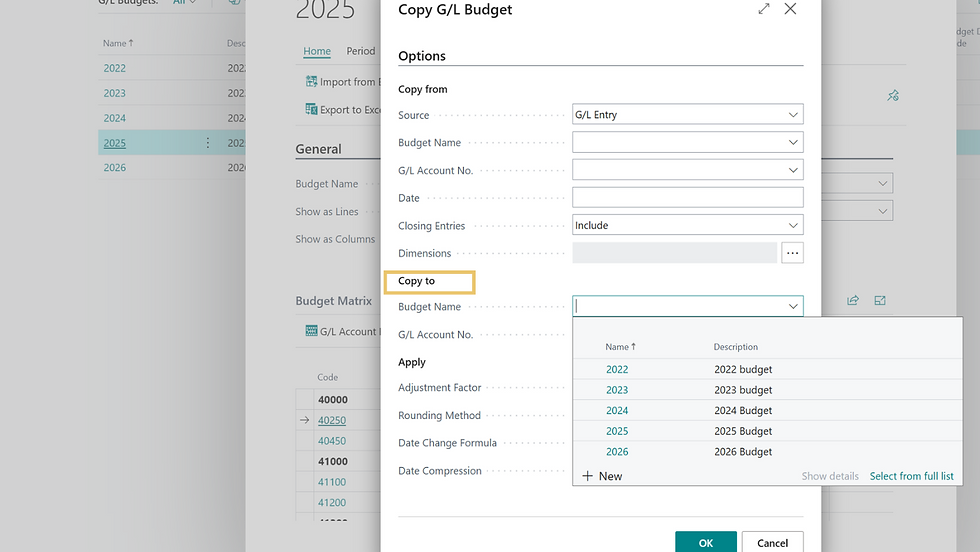The width and height of the screenshot is (980, 552).
Task: Click the plus New entry in dropdown
Action: point(602,476)
